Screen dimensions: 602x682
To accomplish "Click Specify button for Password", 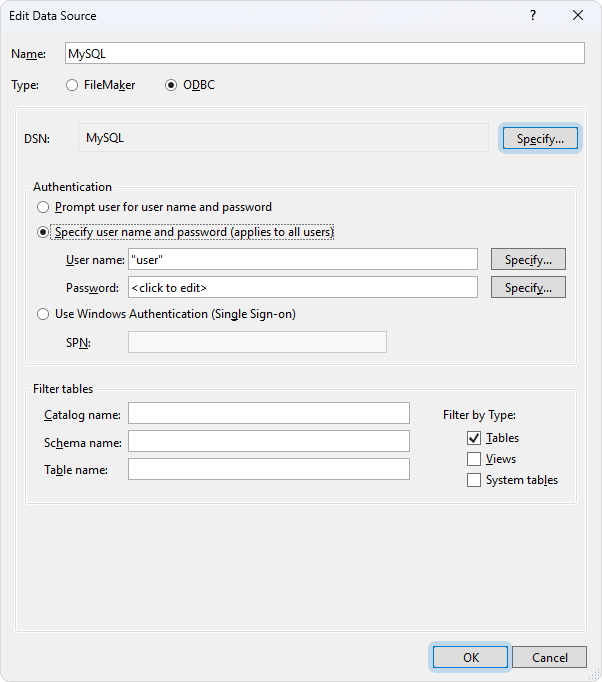I will point(528,288).
